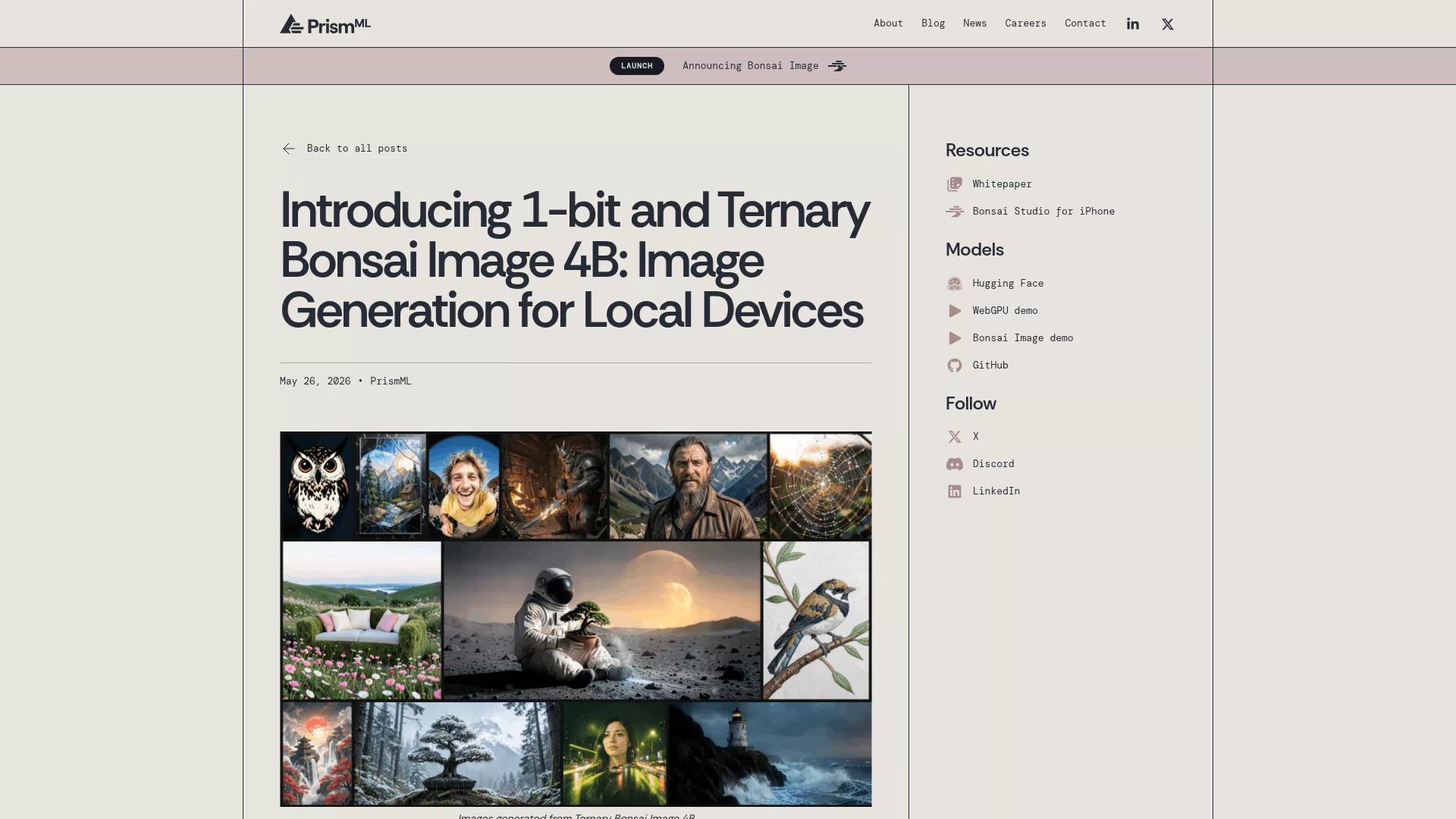
Task: Open the About menu item
Action: pos(888,24)
